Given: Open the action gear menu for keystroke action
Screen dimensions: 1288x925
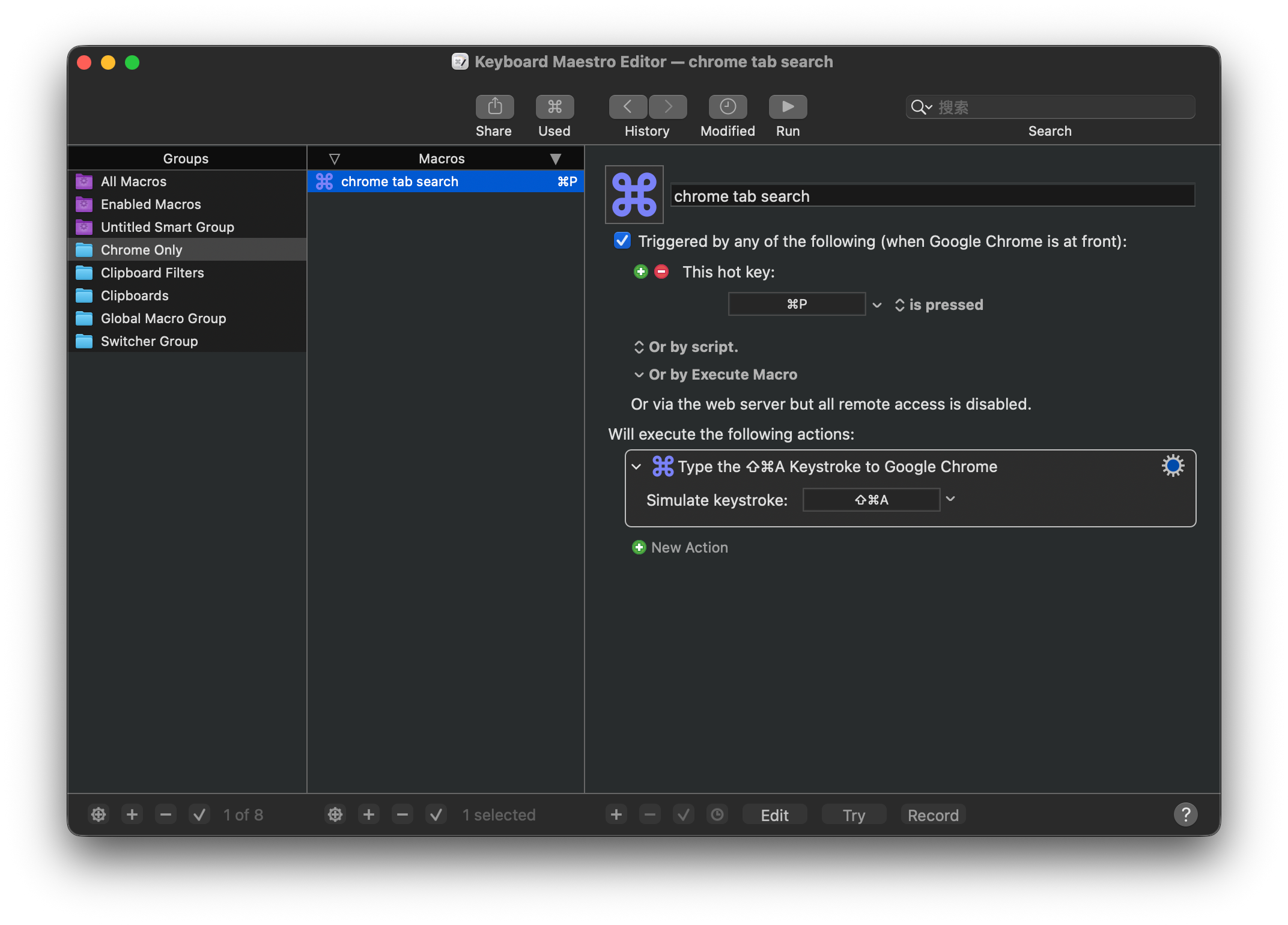Looking at the screenshot, I should [x=1172, y=466].
